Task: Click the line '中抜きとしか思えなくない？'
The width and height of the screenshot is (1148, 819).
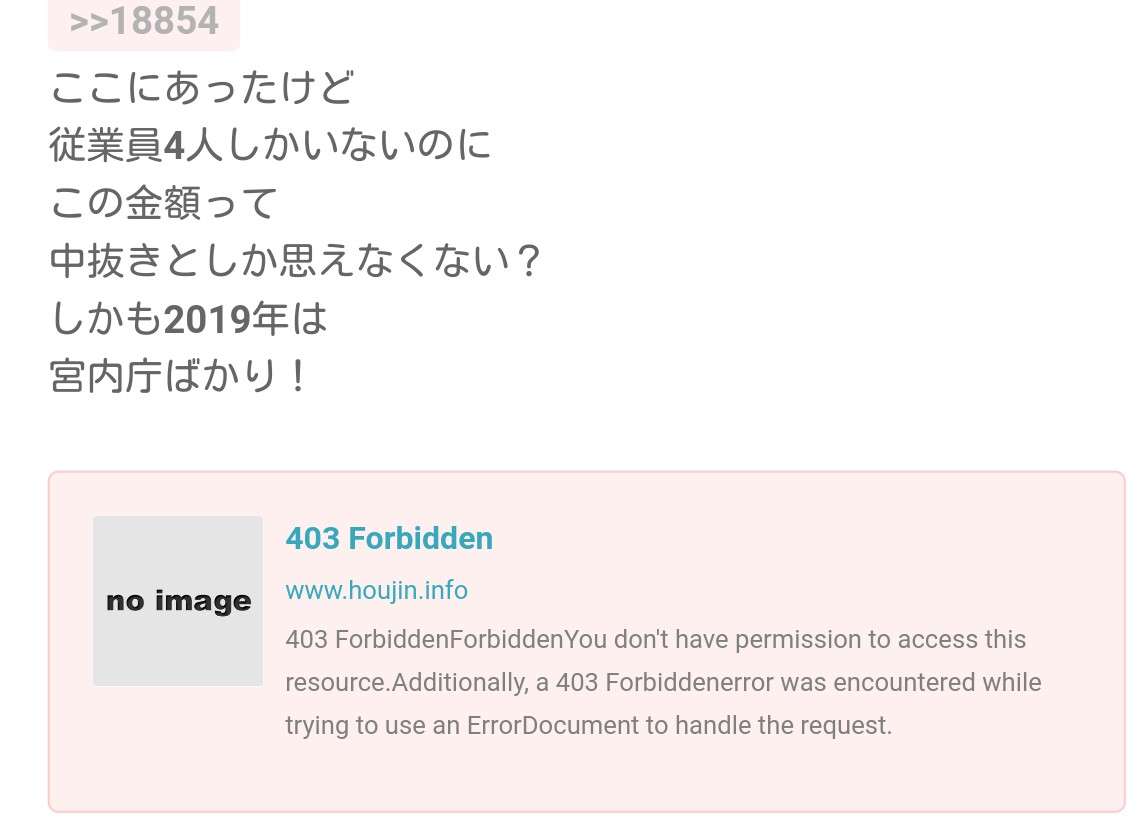Action: (x=296, y=261)
